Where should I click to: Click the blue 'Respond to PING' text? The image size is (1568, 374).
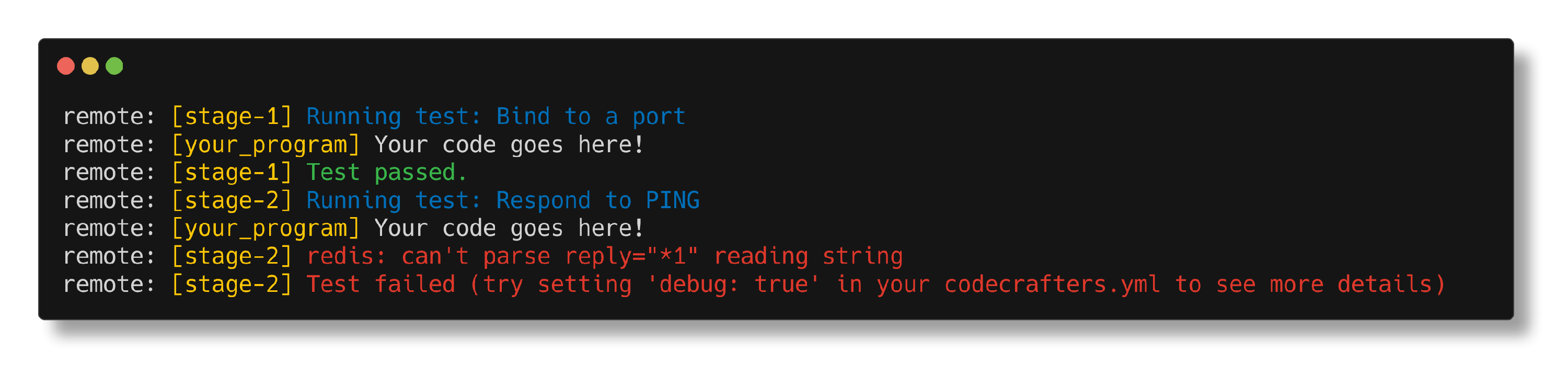tap(598, 200)
